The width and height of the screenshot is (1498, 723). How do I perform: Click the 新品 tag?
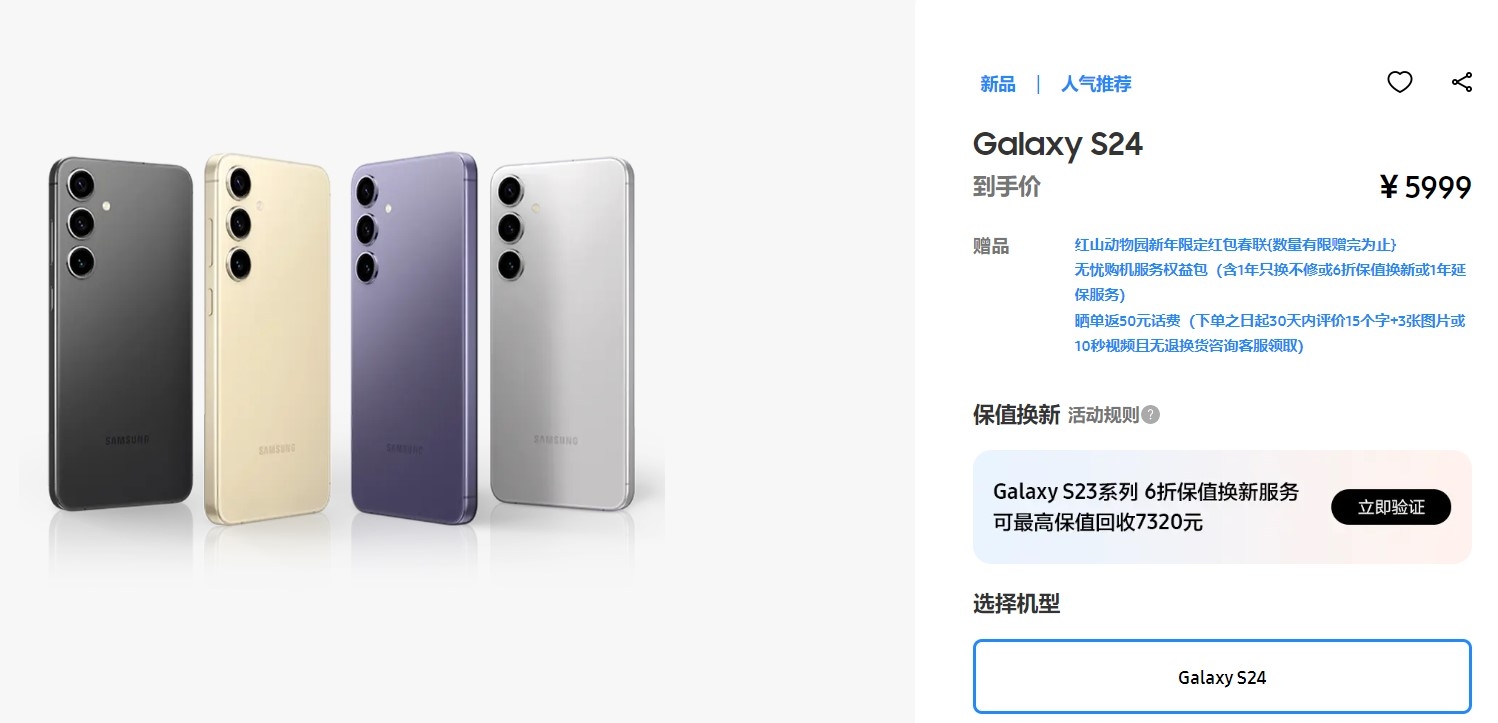point(997,84)
